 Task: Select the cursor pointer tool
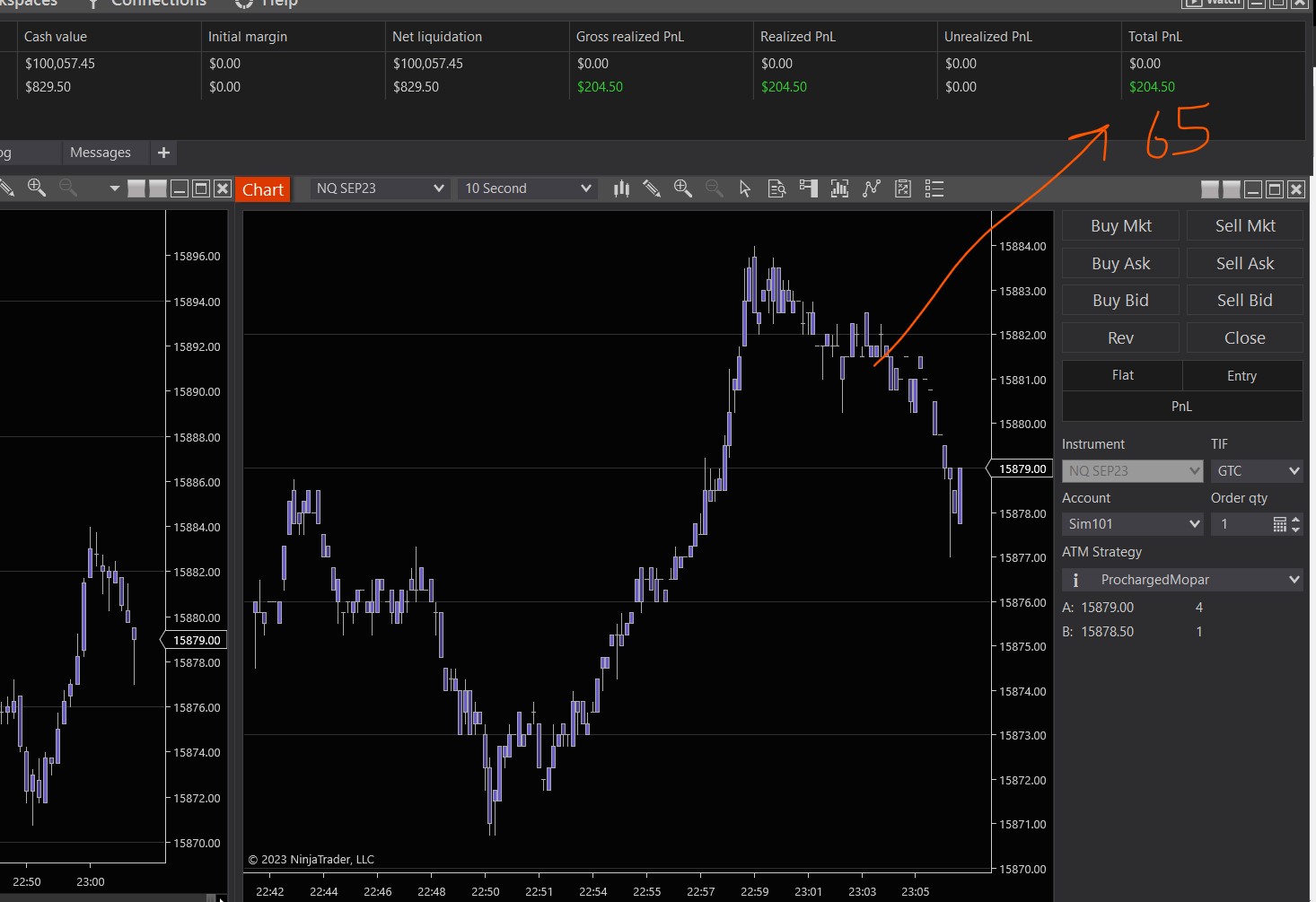click(x=745, y=188)
